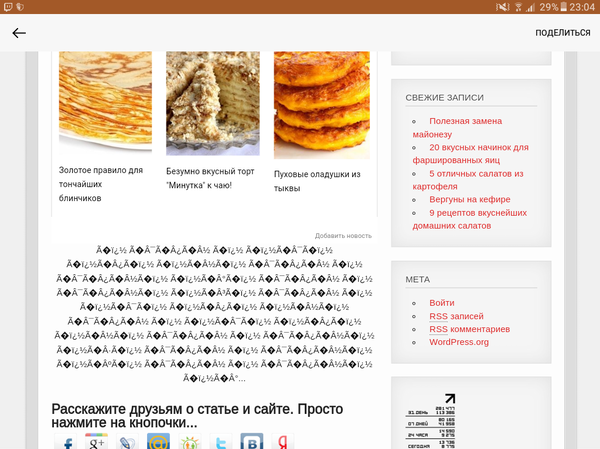Screen dimensions: 600x449
Task: Tap the back arrow in the top bar
Action: [x=19, y=33]
